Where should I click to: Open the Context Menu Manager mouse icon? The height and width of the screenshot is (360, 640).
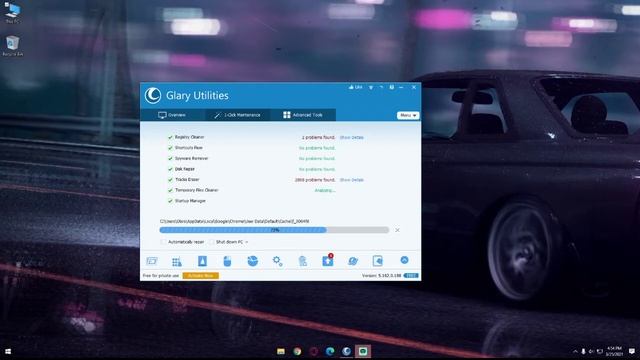[x=227, y=261]
